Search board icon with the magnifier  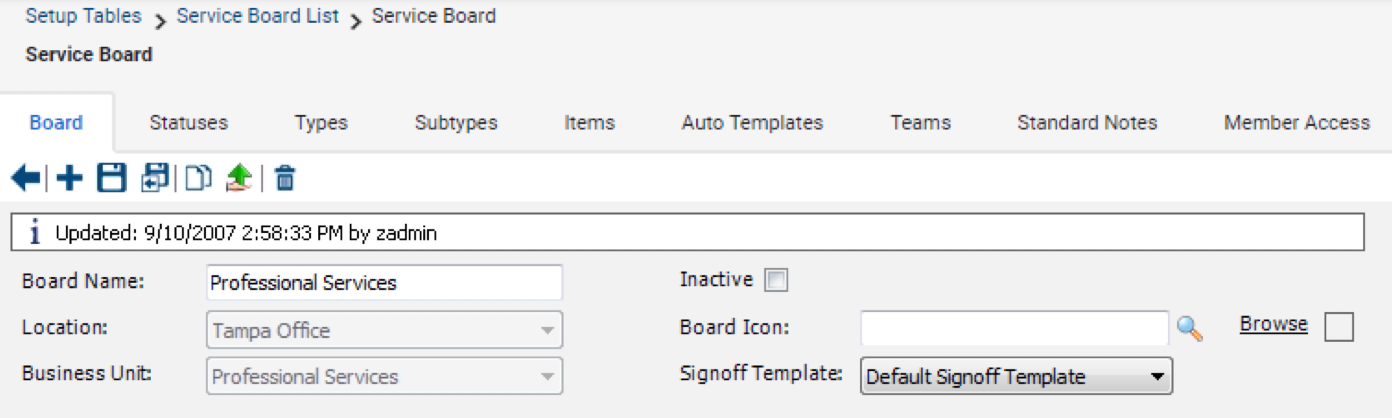tap(1190, 328)
